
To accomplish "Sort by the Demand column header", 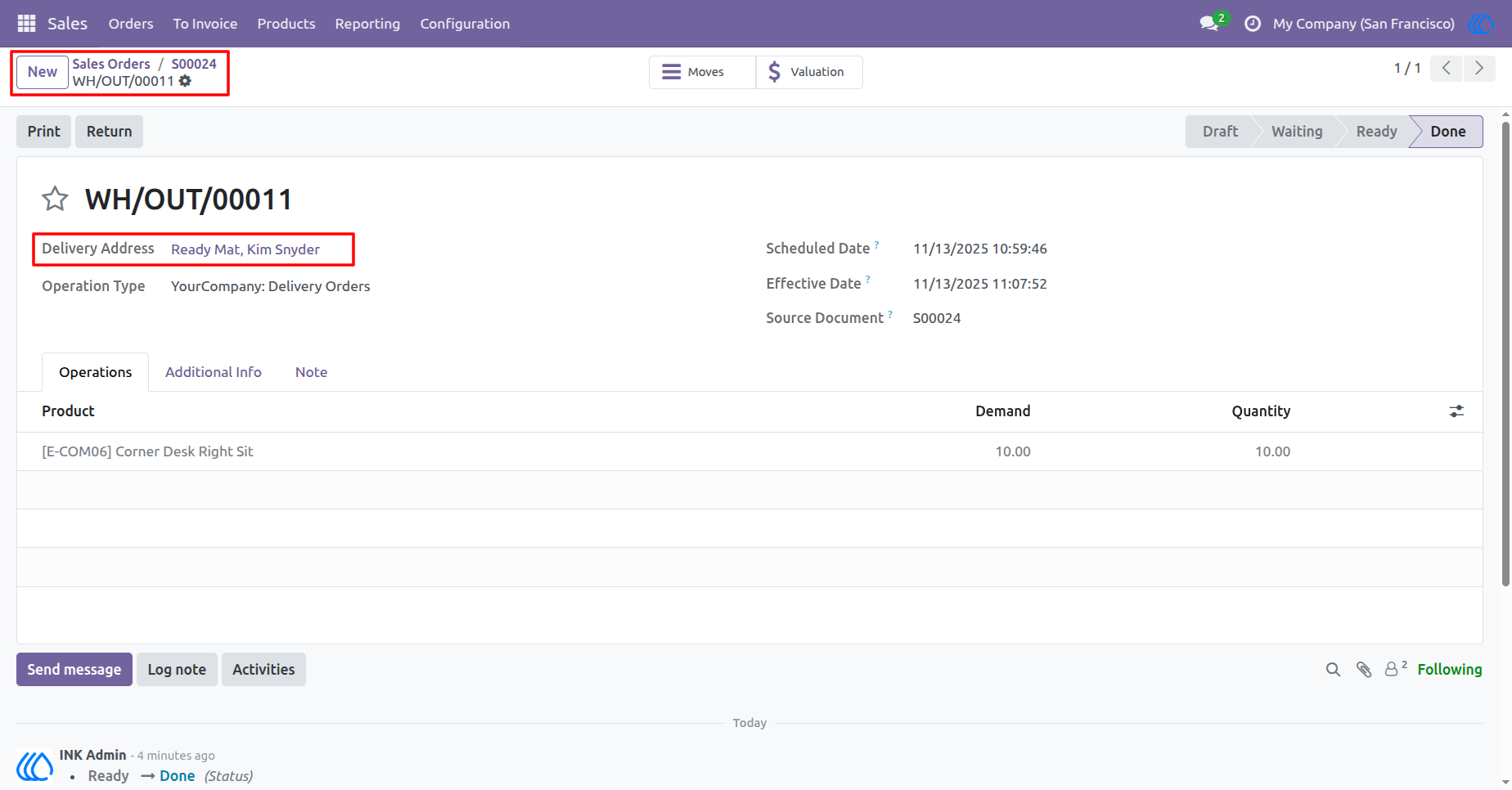I will (1002, 411).
